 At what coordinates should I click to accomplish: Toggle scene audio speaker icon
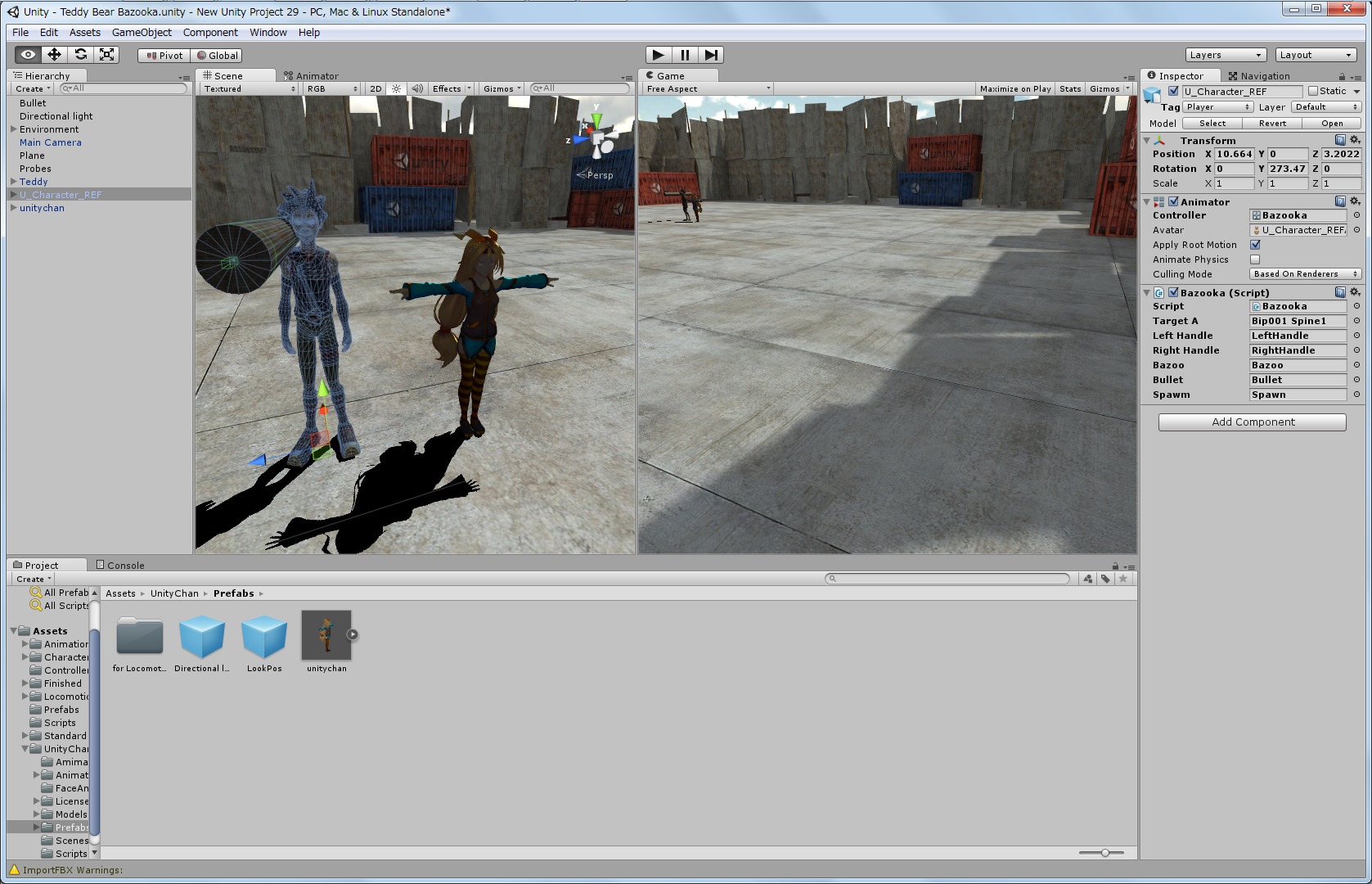pos(417,88)
